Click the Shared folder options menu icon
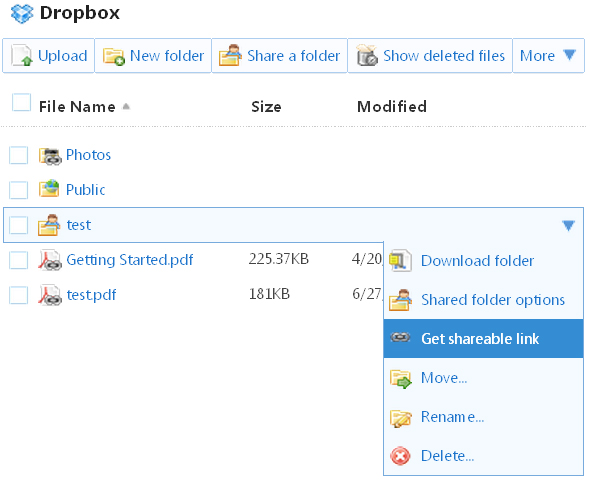Viewport: 590px width, 480px height. coord(400,299)
